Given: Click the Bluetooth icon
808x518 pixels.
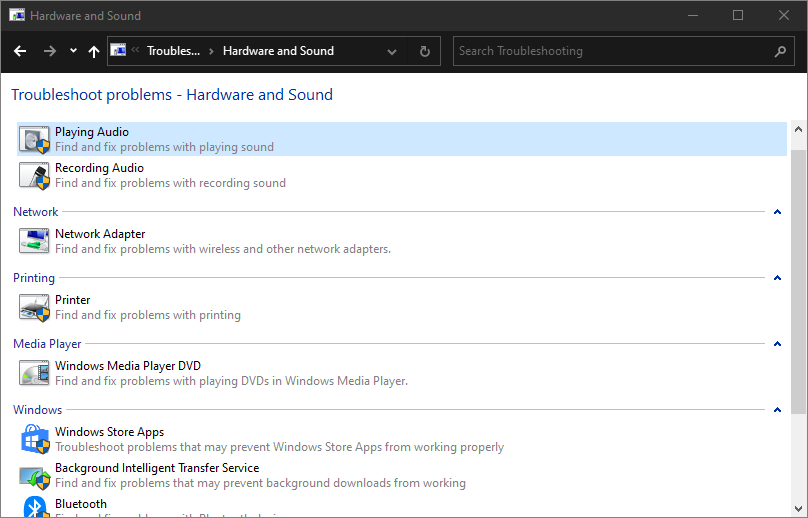Looking at the screenshot, I should coord(34,507).
